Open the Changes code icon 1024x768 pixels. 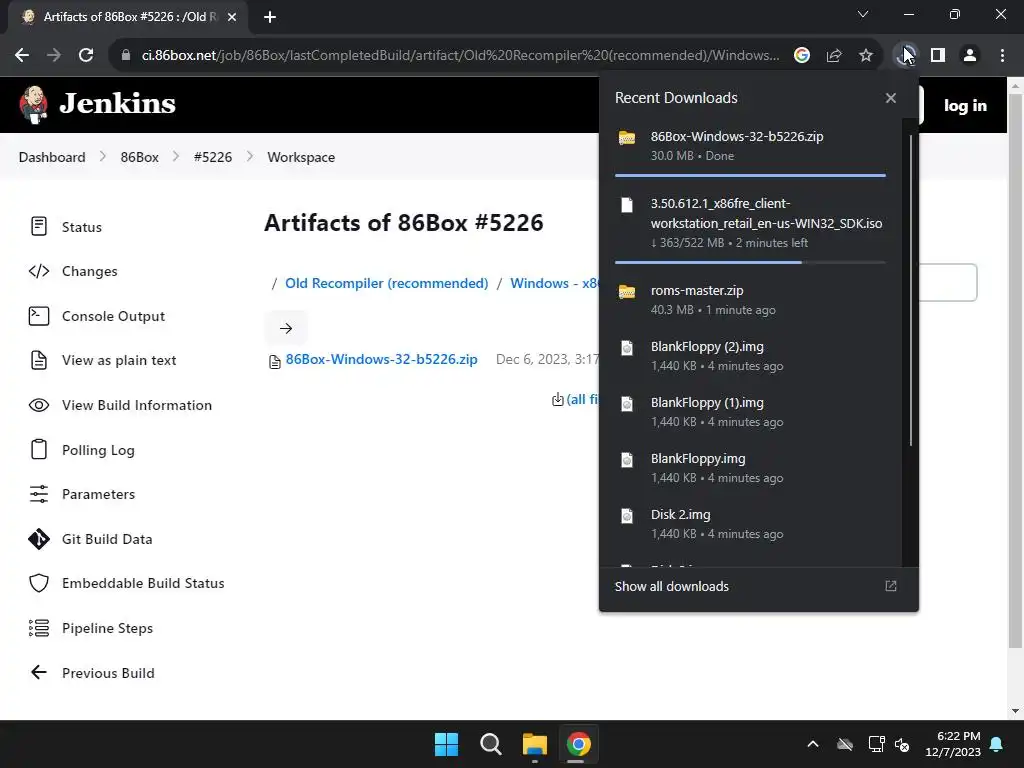coord(39,271)
